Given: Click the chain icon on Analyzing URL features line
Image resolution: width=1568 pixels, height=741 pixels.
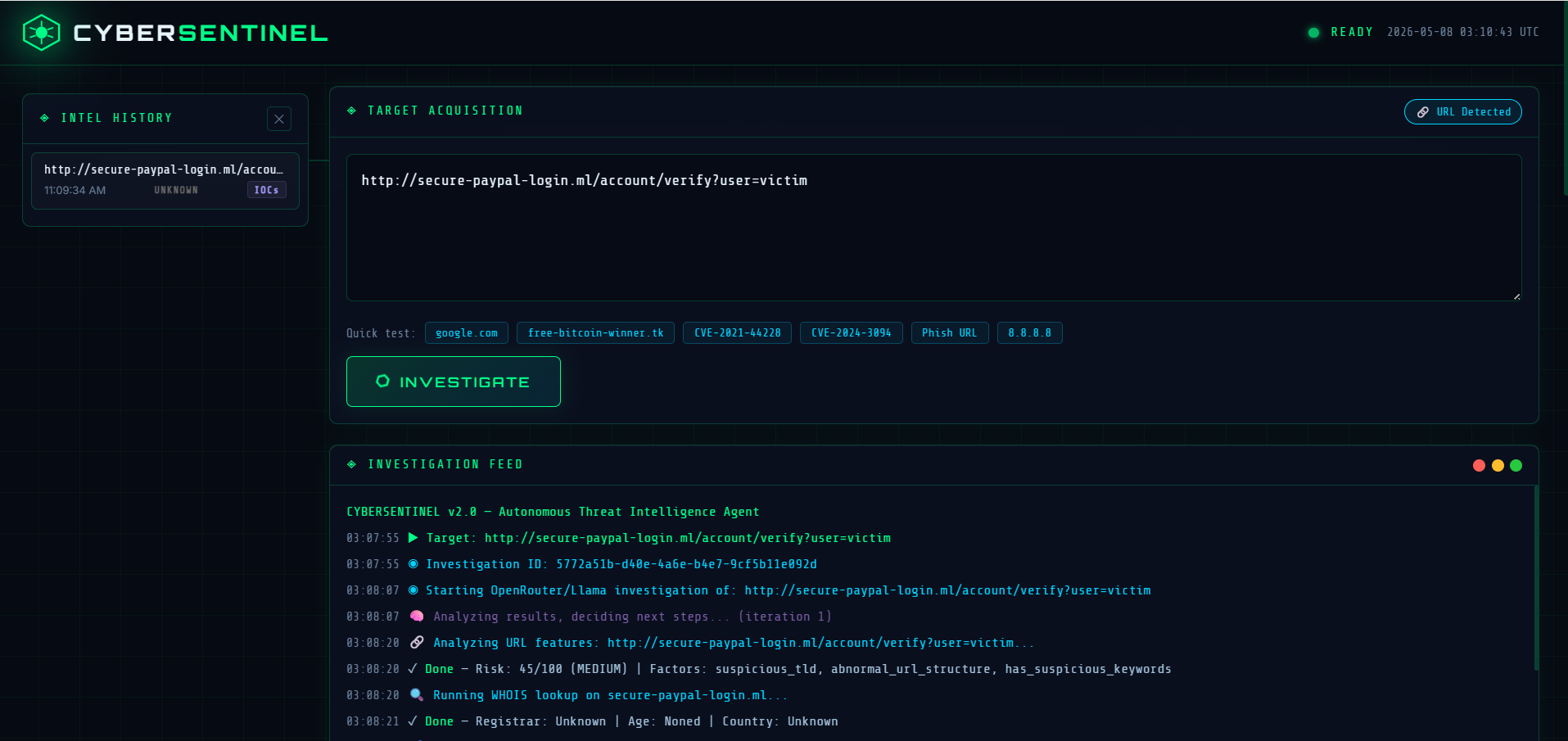Looking at the screenshot, I should click(417, 643).
